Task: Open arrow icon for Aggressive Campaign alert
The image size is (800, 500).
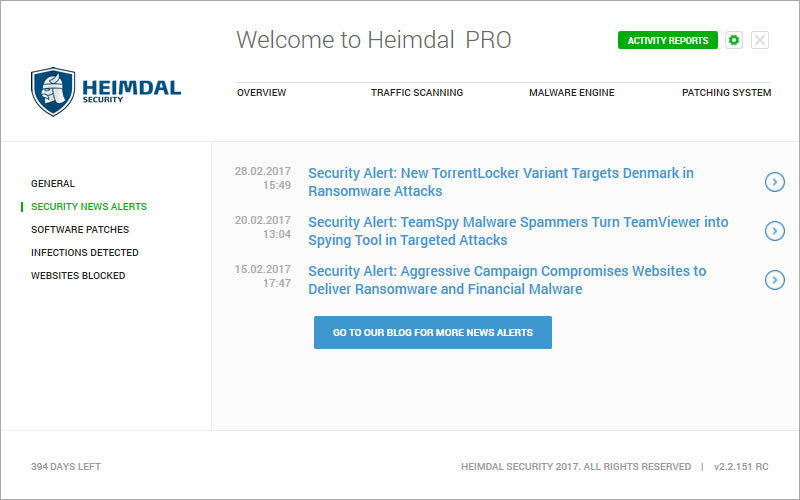Action: click(x=774, y=280)
